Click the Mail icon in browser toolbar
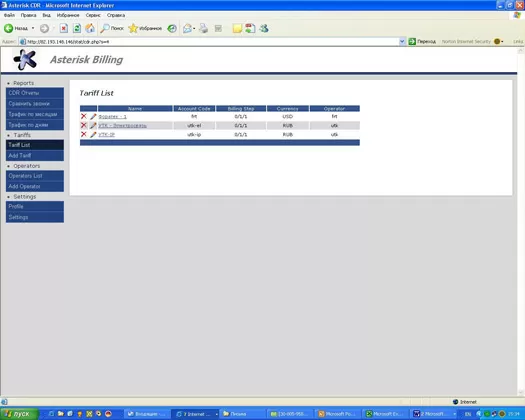 [x=188, y=28]
